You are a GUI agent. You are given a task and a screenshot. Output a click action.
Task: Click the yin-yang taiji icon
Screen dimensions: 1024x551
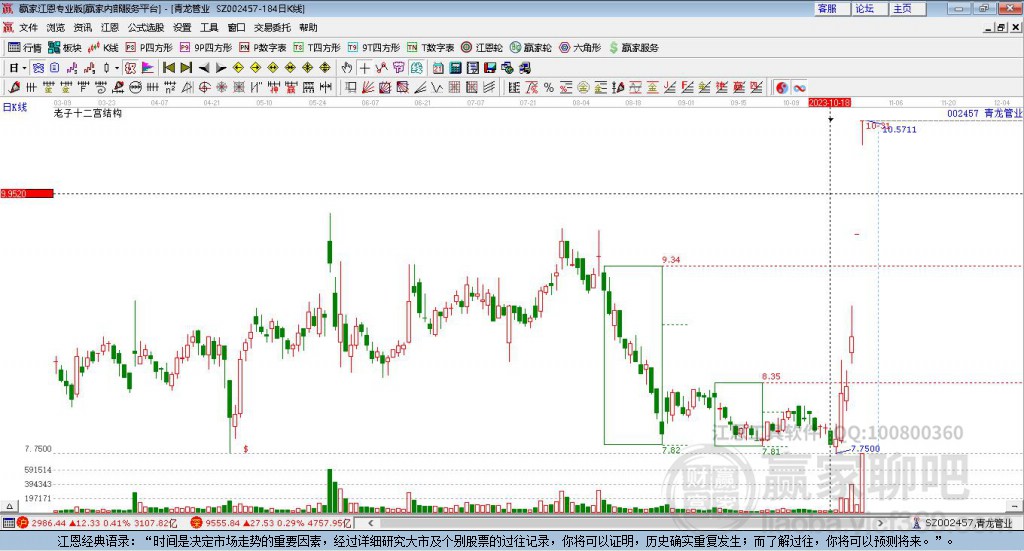[782, 87]
